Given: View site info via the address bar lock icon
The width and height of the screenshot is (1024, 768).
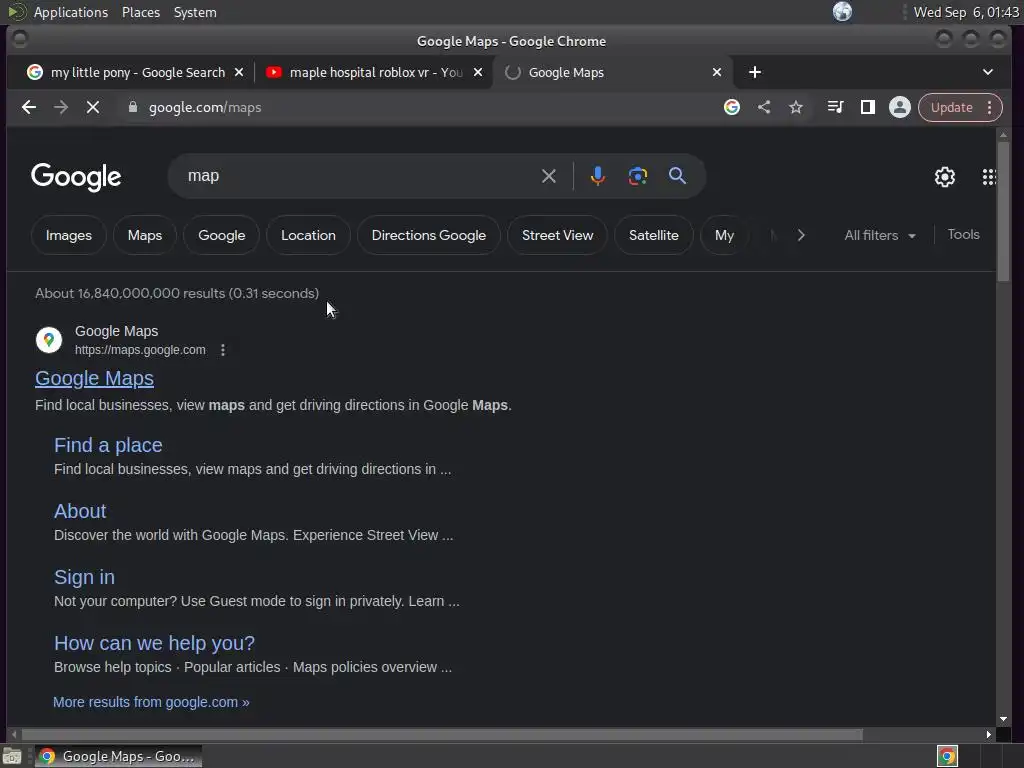Looking at the screenshot, I should [x=133, y=107].
